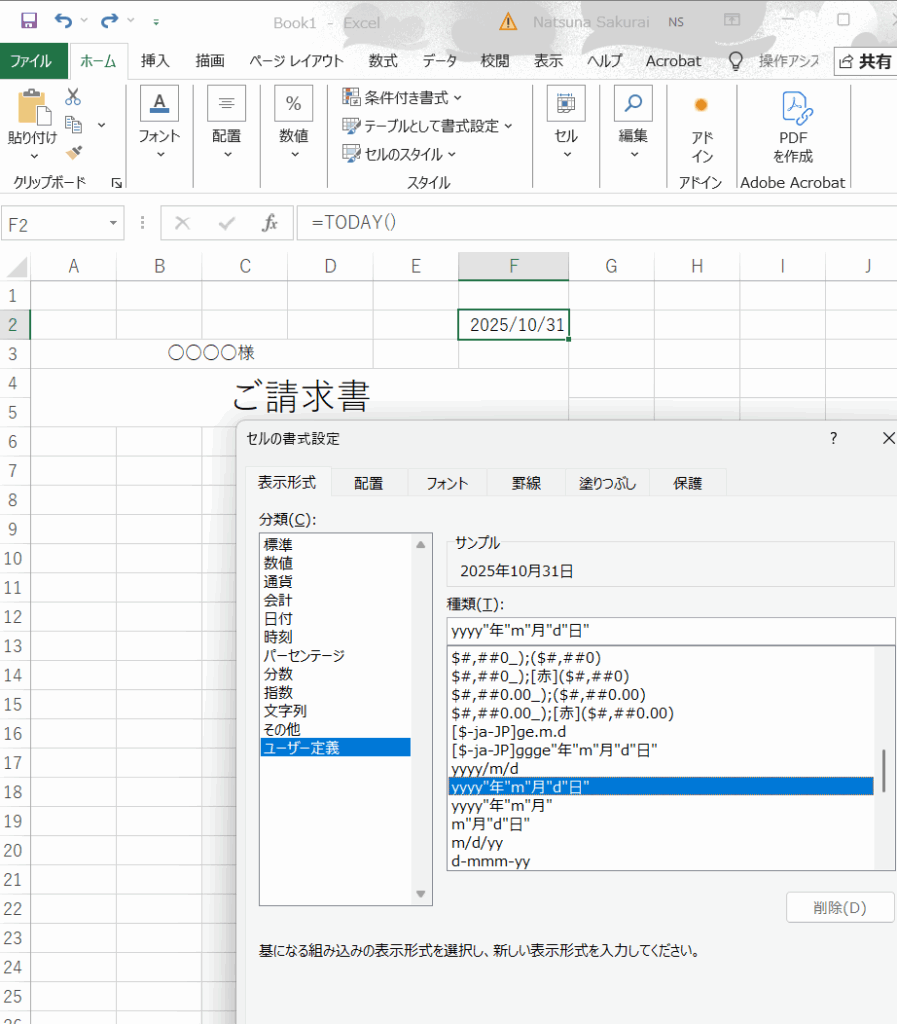Click the Format Painter brush icon

73,153
